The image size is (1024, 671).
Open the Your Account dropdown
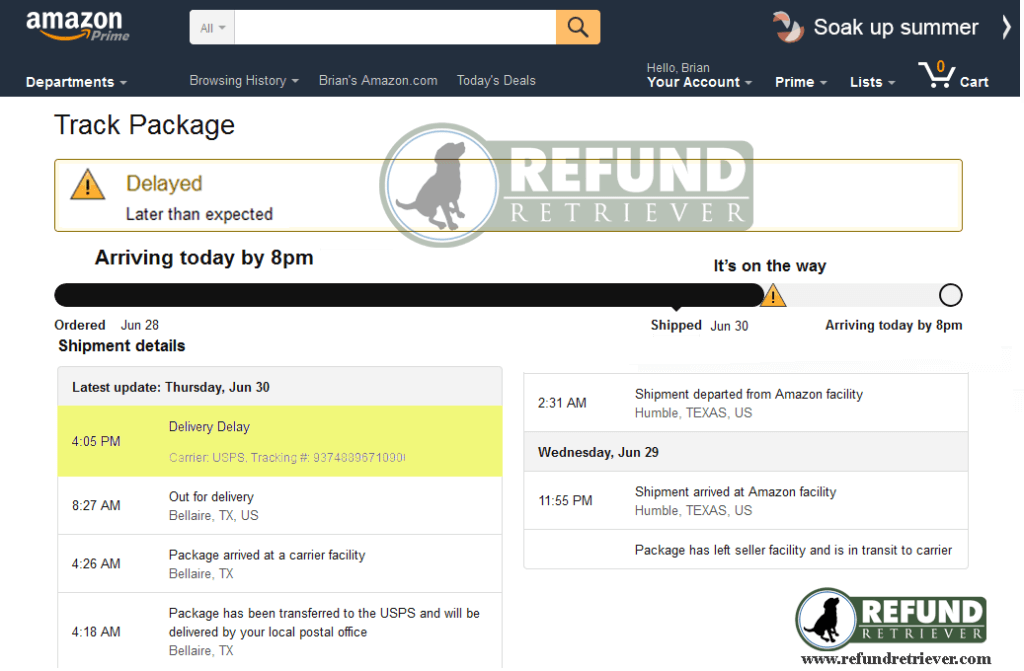(x=699, y=82)
